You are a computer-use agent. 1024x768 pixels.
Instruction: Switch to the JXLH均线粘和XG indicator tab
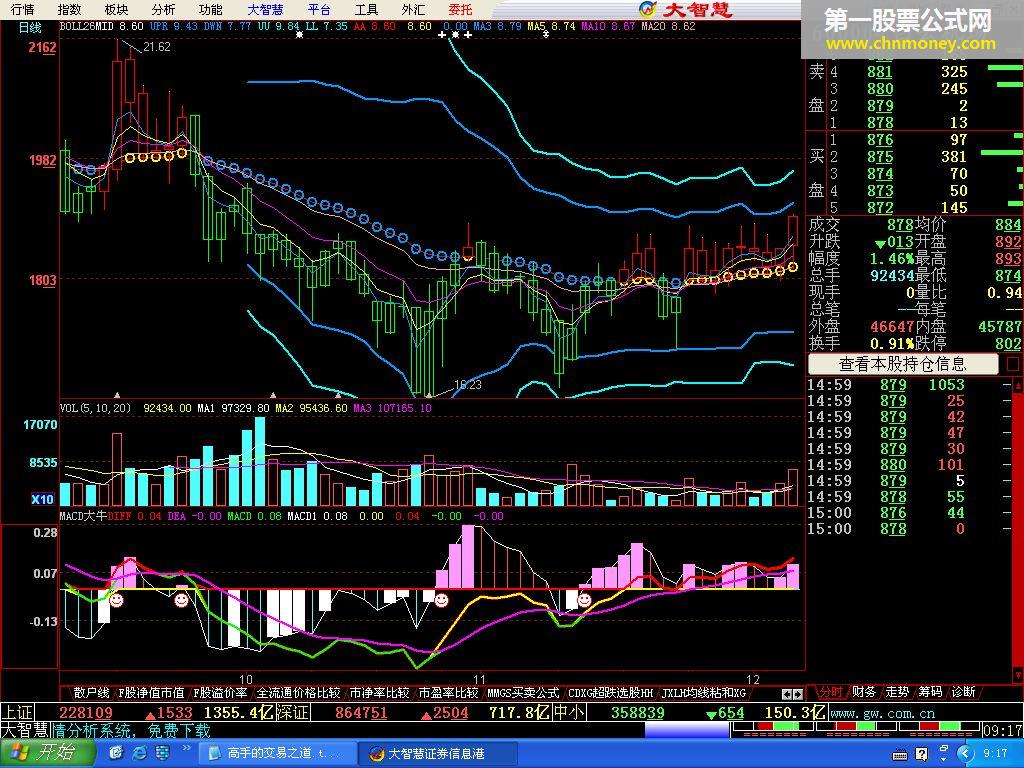(x=704, y=693)
